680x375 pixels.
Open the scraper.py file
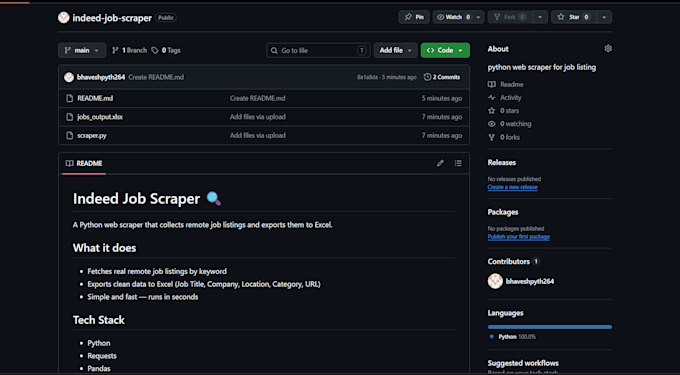(x=92, y=136)
